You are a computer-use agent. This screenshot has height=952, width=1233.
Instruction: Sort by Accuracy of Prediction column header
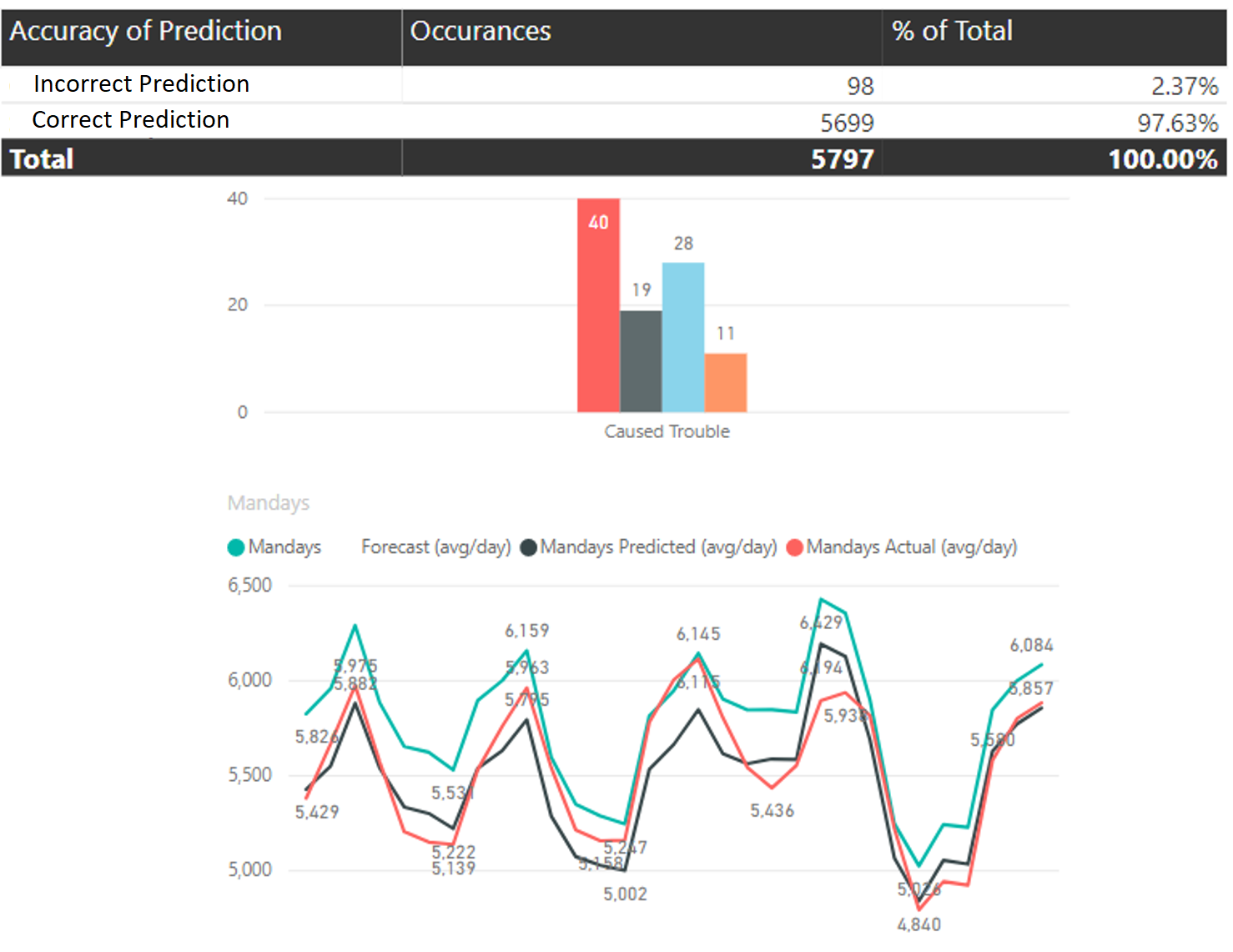(x=146, y=32)
